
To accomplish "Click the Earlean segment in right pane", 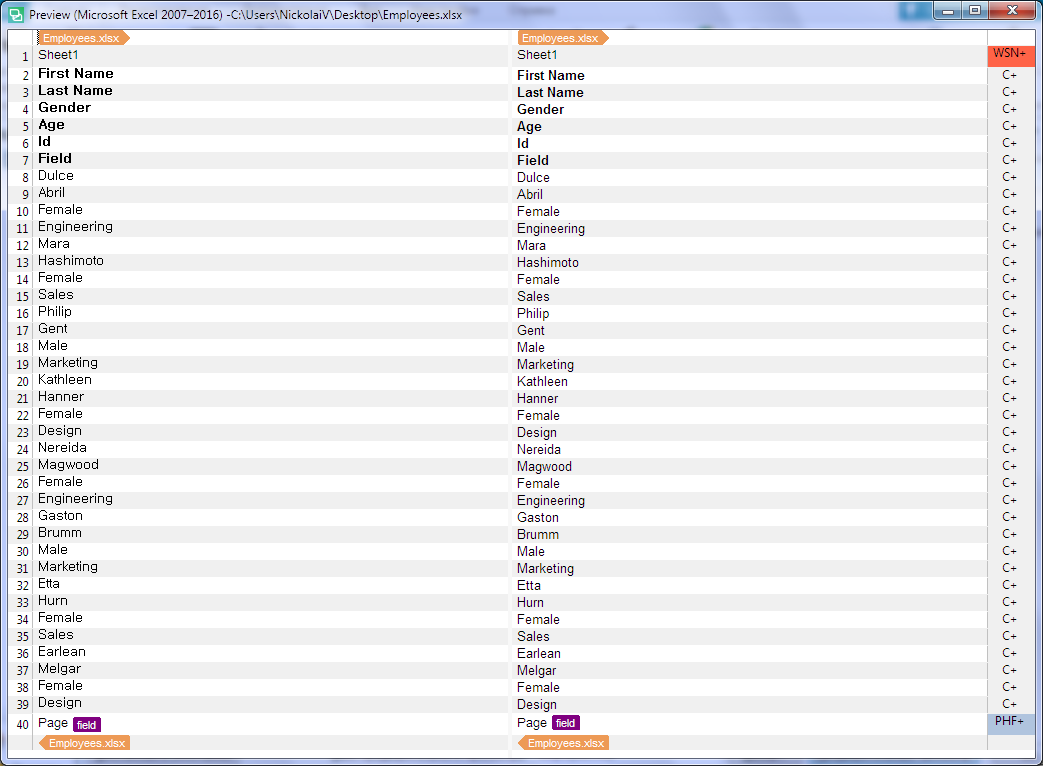I will point(539,653).
